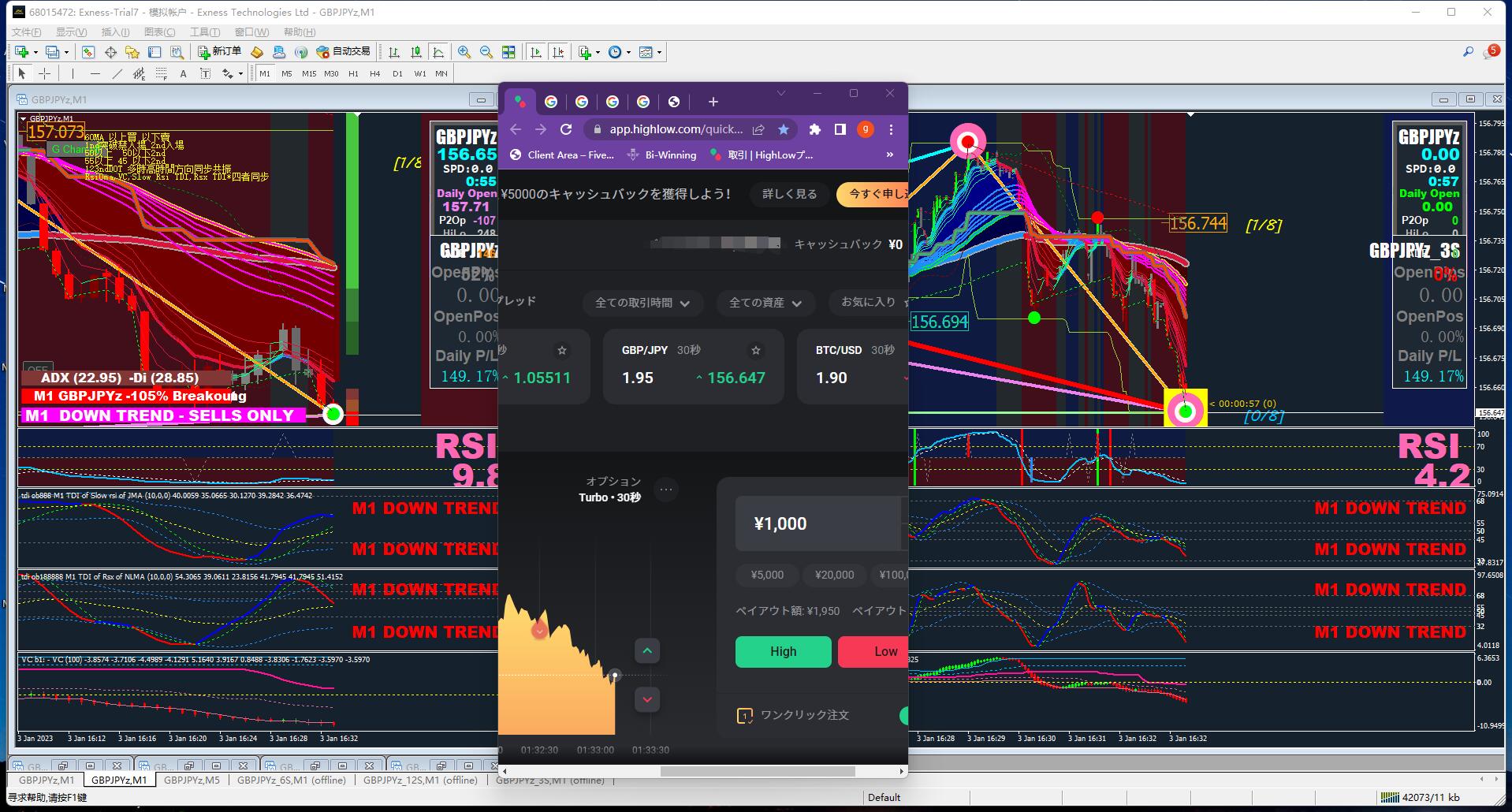Open Navigator folder-star icon in MetaTrader

coord(132,52)
